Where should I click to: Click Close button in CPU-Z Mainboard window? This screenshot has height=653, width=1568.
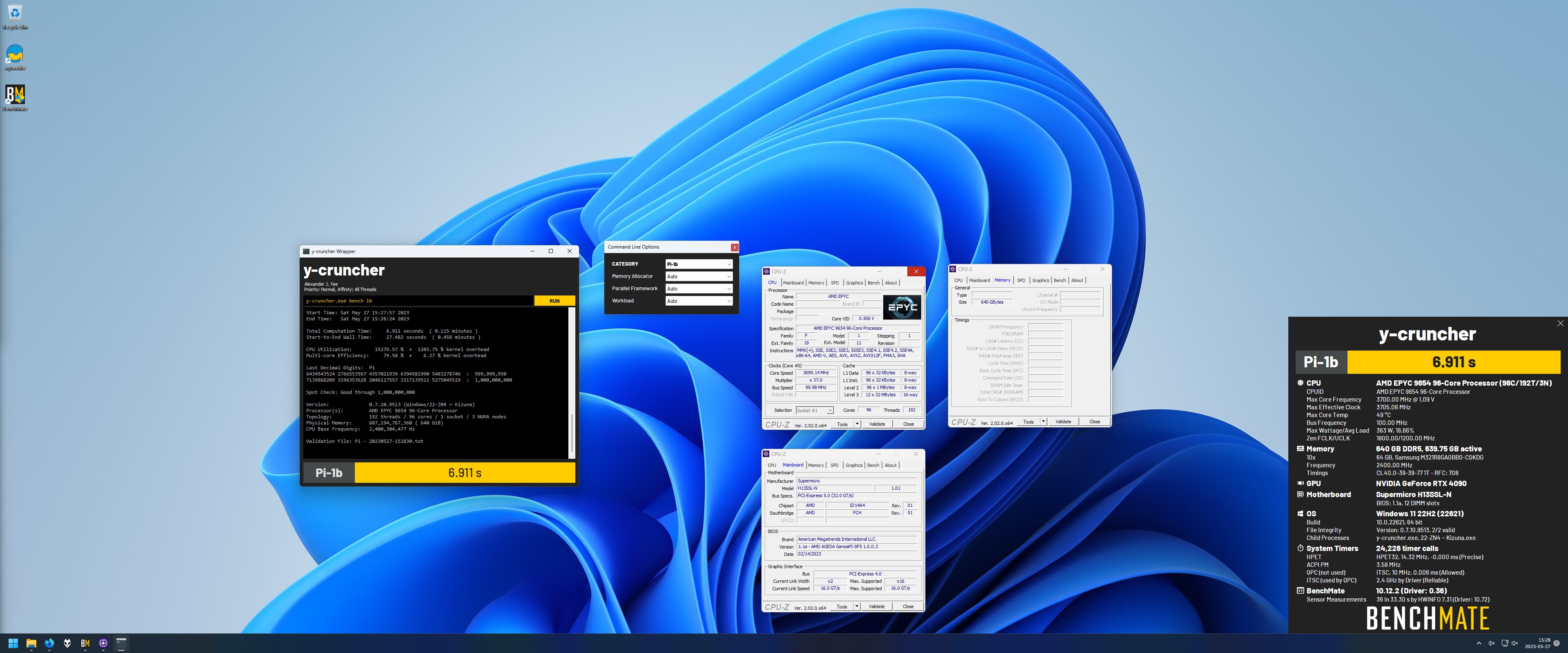point(908,607)
